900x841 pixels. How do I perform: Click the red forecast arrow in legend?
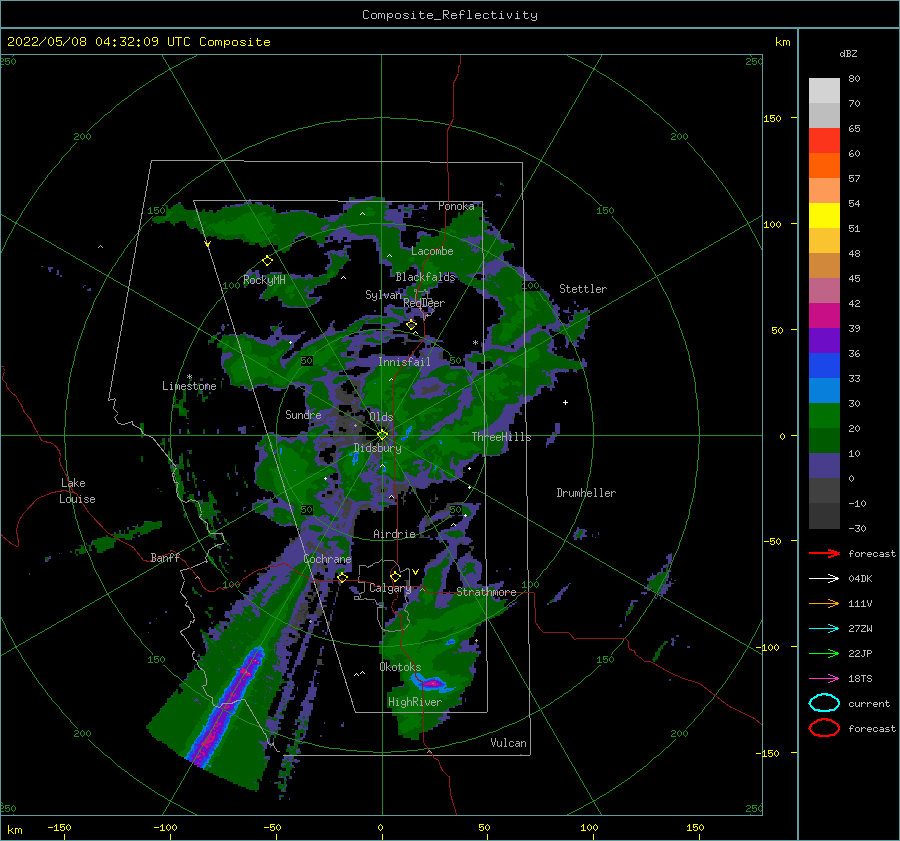click(824, 553)
